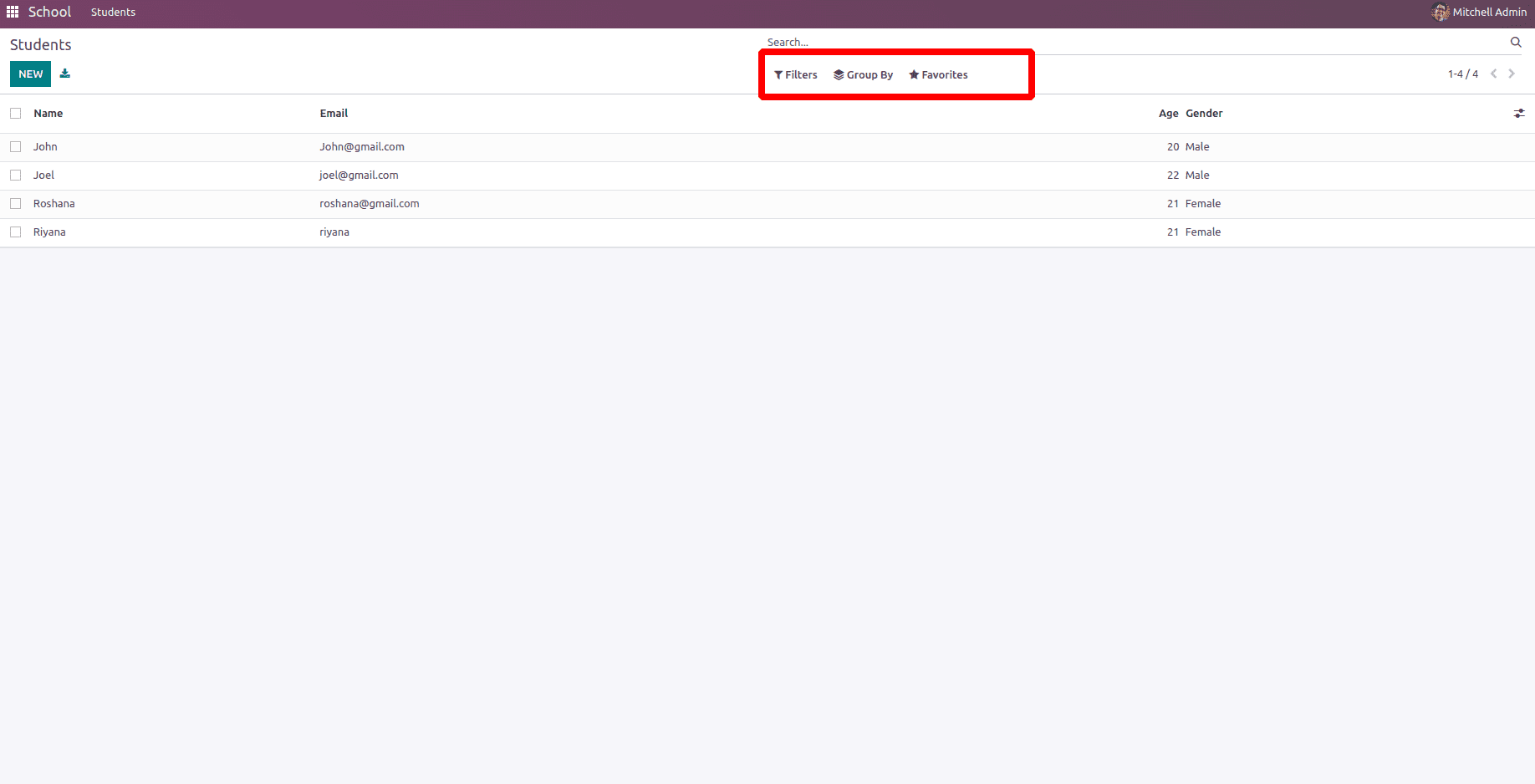Click Female gender in Riyana's row
This screenshot has height=784, width=1535.
click(1203, 232)
